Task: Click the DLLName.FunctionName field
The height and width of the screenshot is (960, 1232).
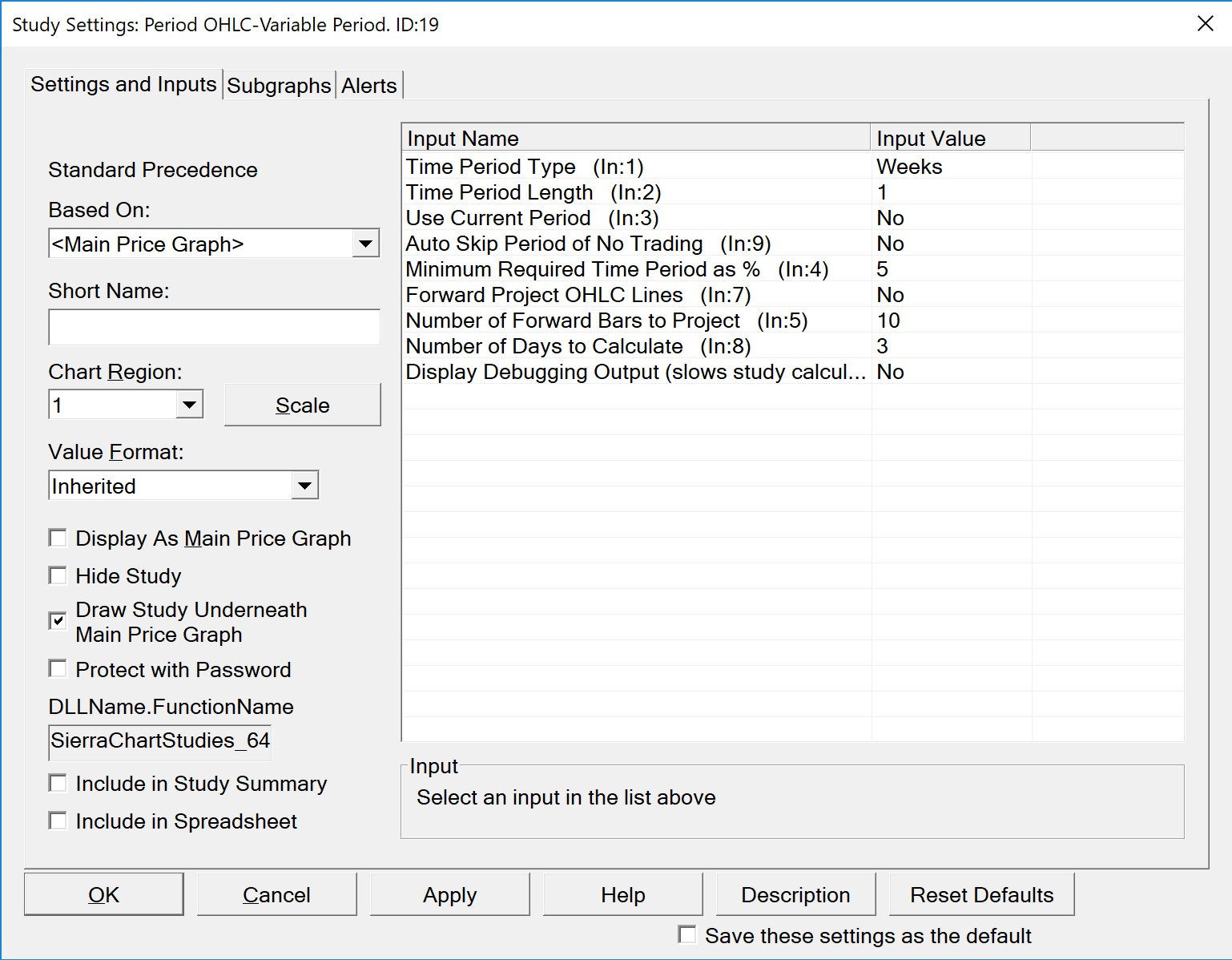Action: pos(160,741)
